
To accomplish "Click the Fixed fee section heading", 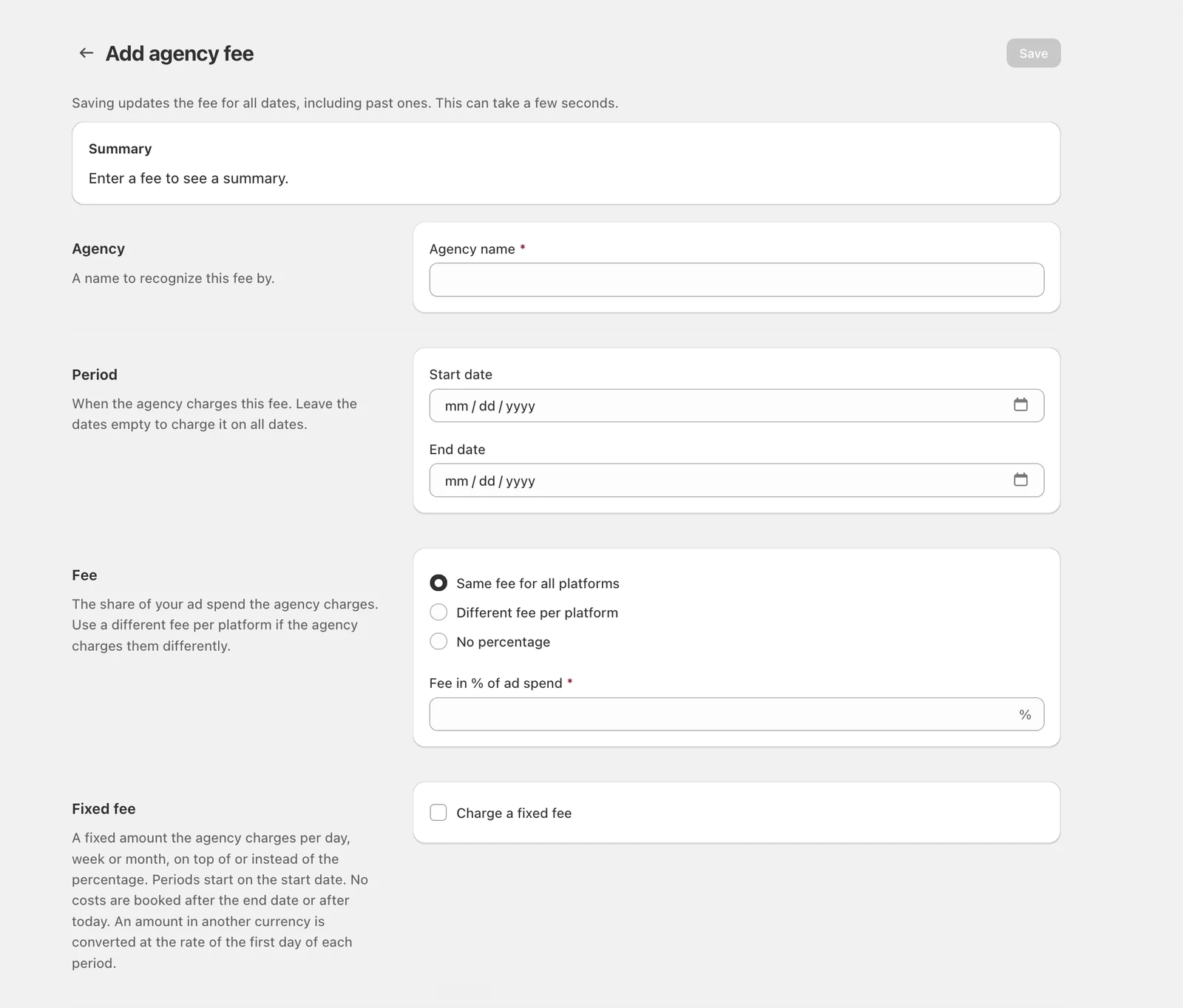I will point(104,808).
